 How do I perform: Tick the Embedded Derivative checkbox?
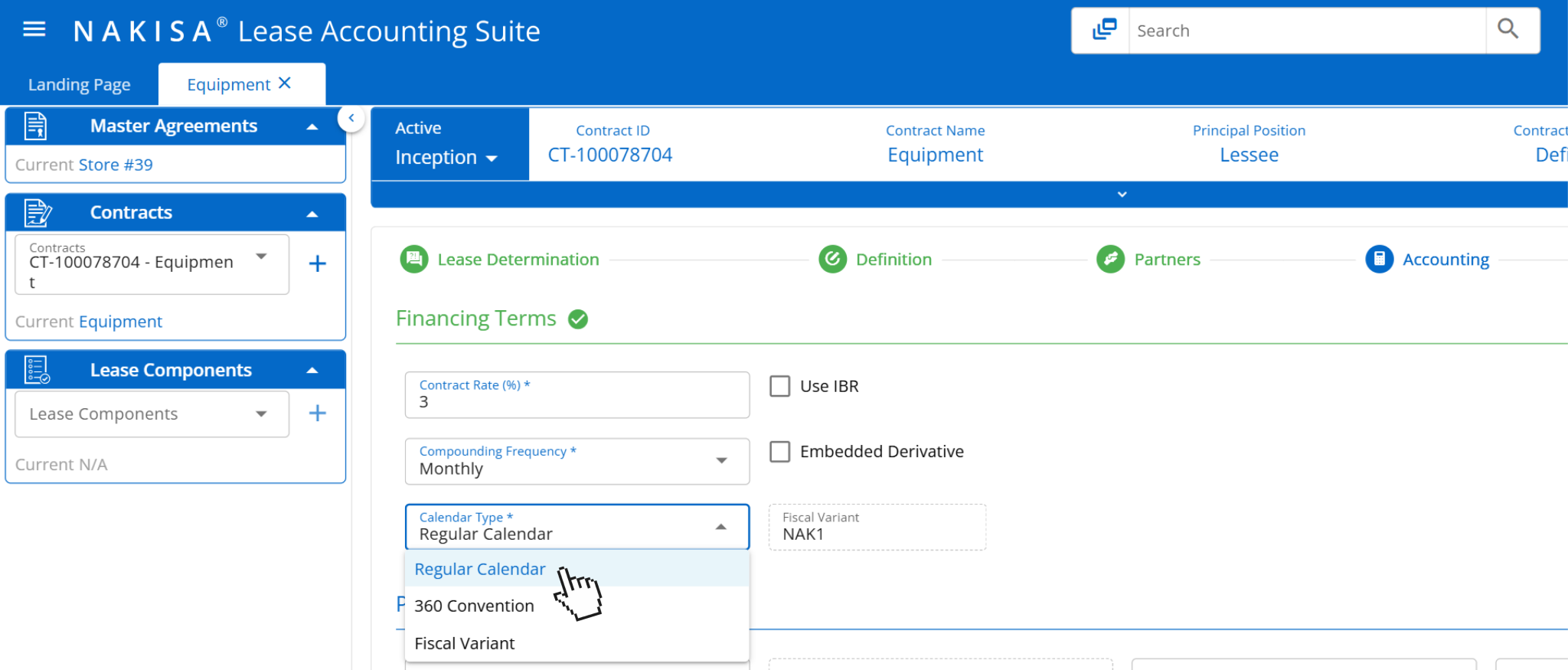click(780, 452)
